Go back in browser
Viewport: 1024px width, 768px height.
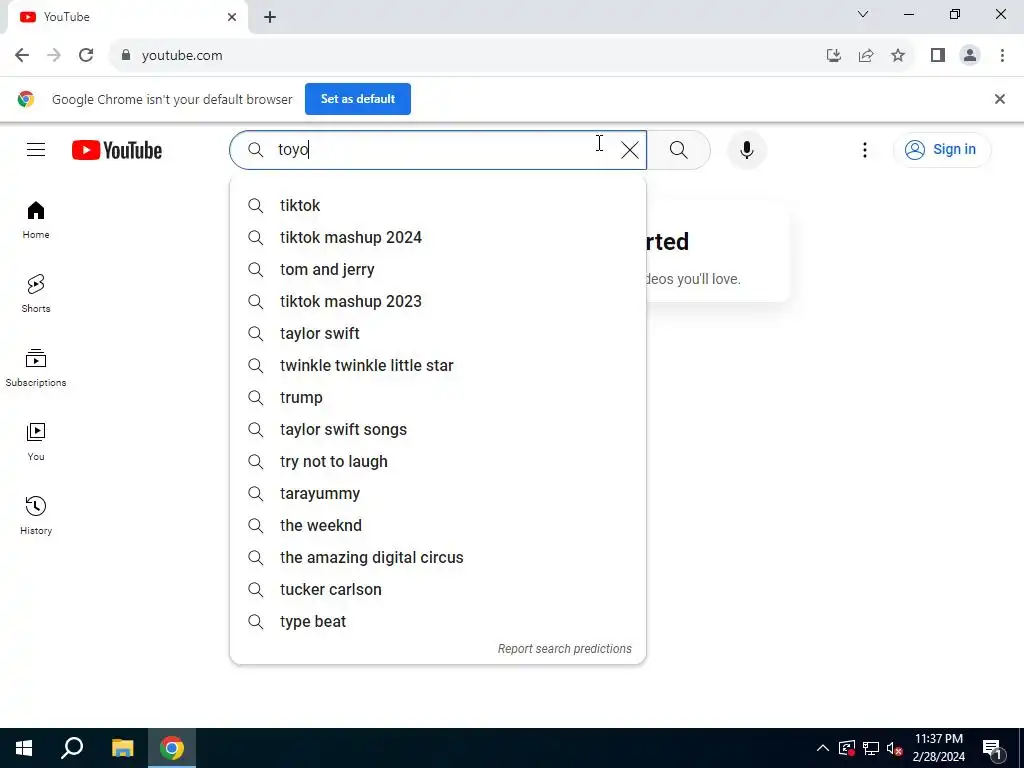[22, 56]
